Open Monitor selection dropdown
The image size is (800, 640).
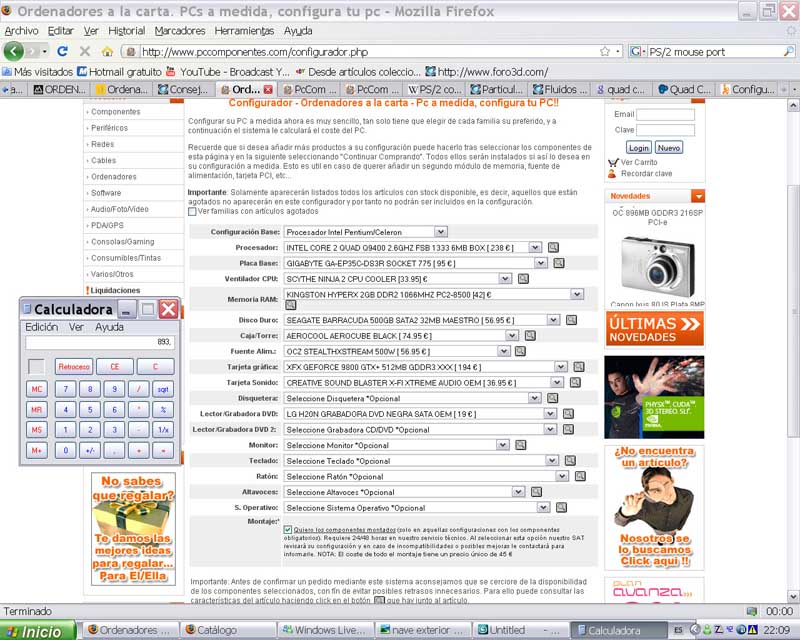tap(503, 445)
